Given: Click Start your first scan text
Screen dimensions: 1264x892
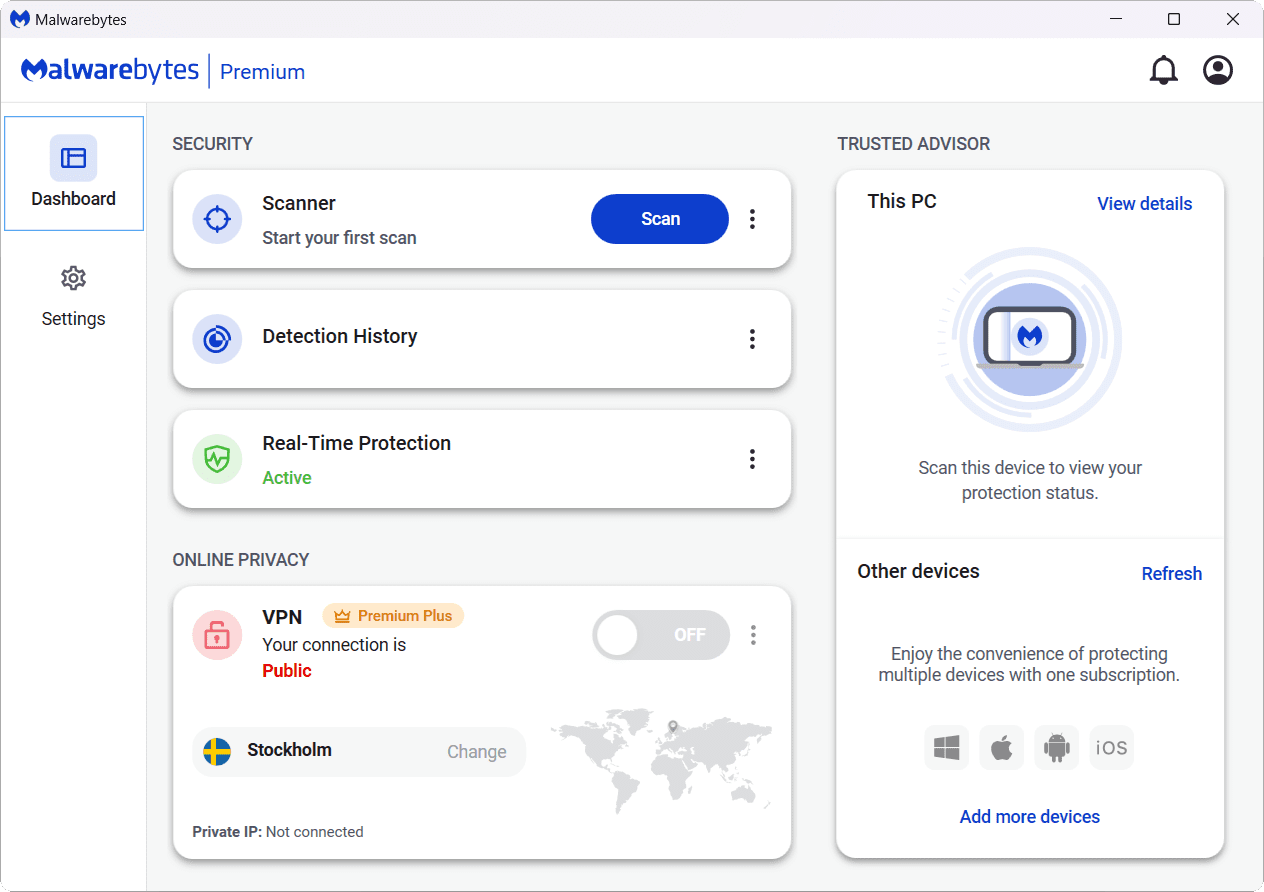Looking at the screenshot, I should [339, 238].
